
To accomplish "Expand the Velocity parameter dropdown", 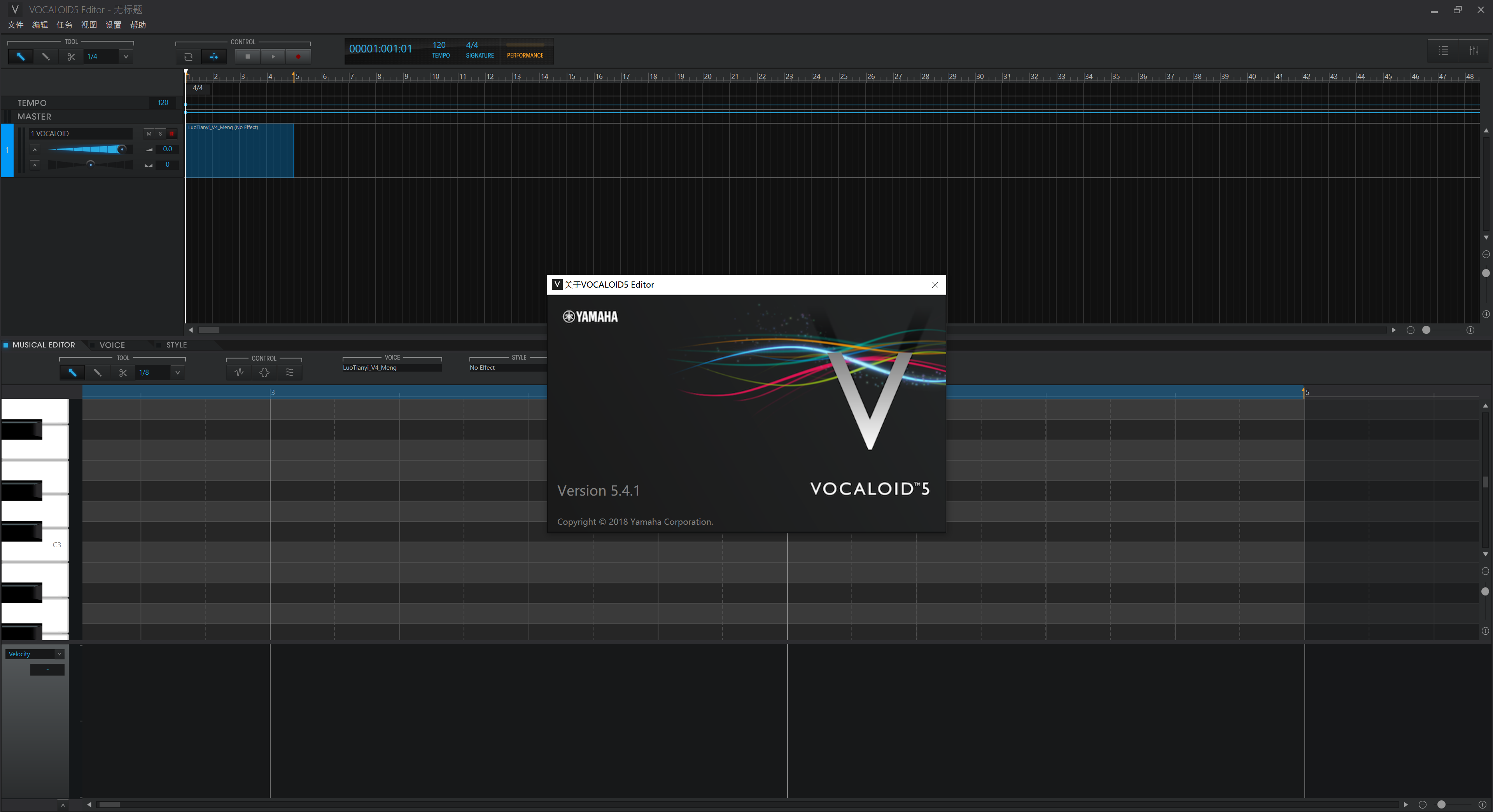I will pyautogui.click(x=59, y=655).
